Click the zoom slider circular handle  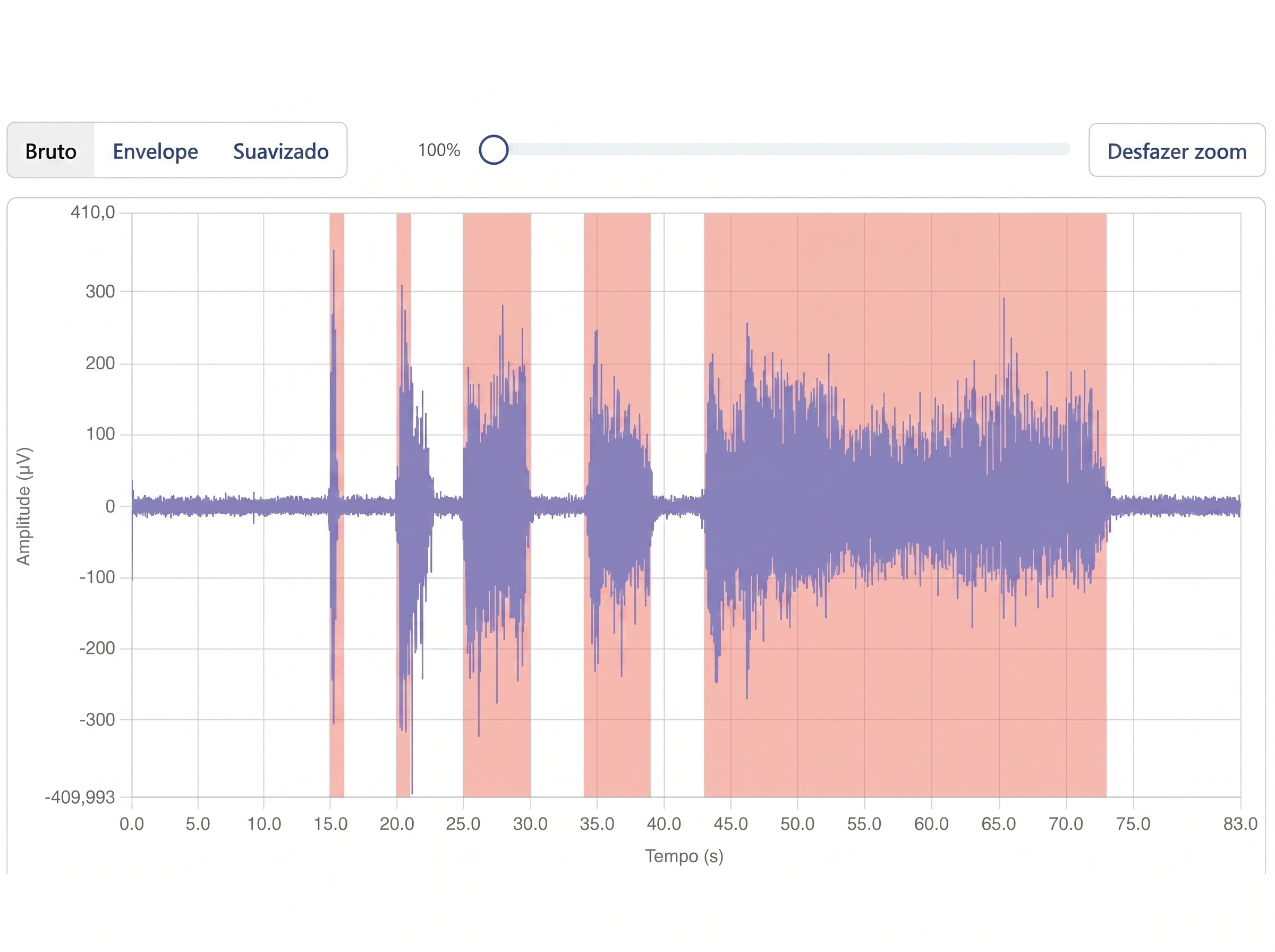(493, 150)
